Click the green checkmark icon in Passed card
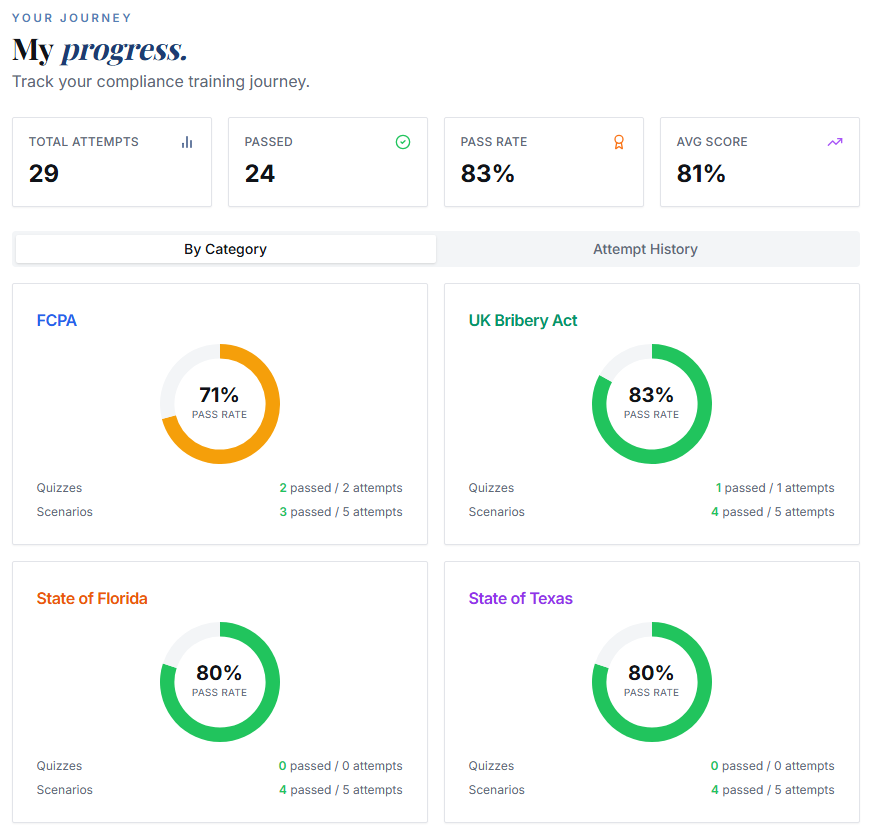Image resolution: width=876 pixels, height=831 pixels. 403,142
